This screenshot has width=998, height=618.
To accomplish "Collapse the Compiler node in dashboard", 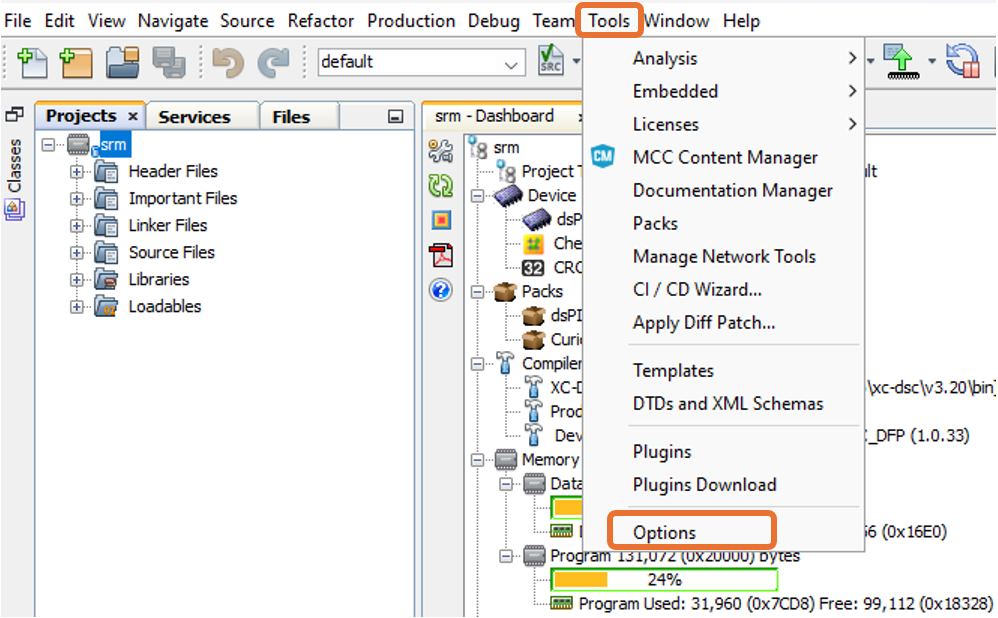I will click(x=477, y=364).
